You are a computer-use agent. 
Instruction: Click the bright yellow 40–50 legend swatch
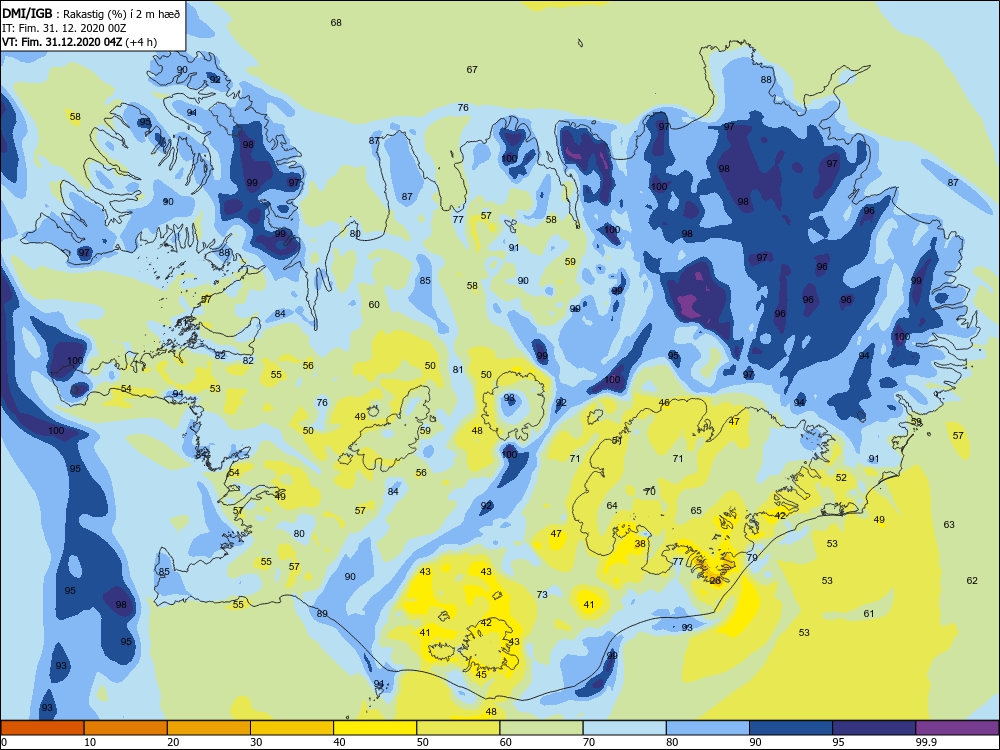pyautogui.click(x=375, y=728)
